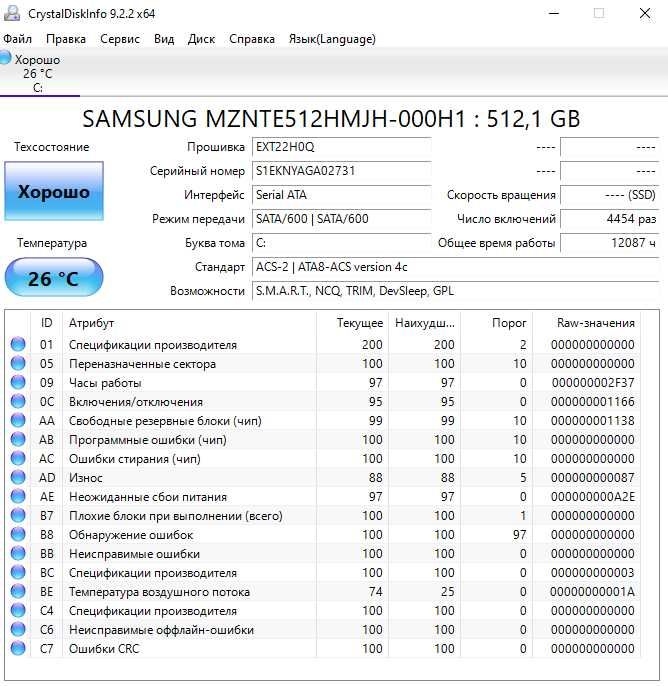Click the Скорость вращения value (SSD)
This screenshot has height=686, width=668.
(x=609, y=195)
